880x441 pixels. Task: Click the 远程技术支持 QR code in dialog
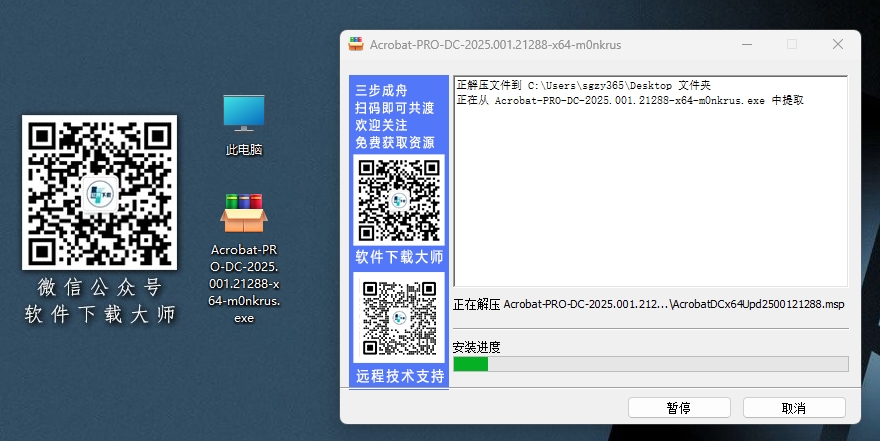(x=399, y=318)
